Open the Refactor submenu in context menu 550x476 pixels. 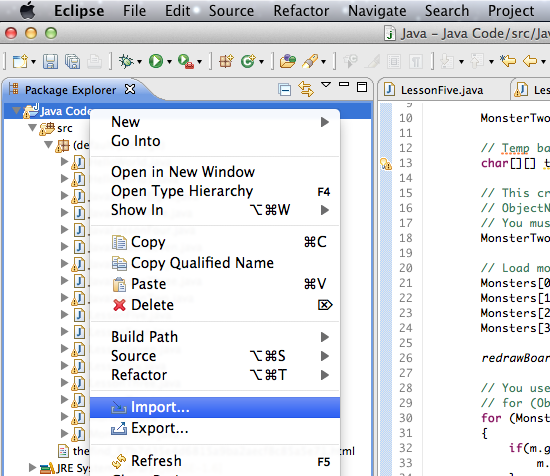tap(215, 375)
